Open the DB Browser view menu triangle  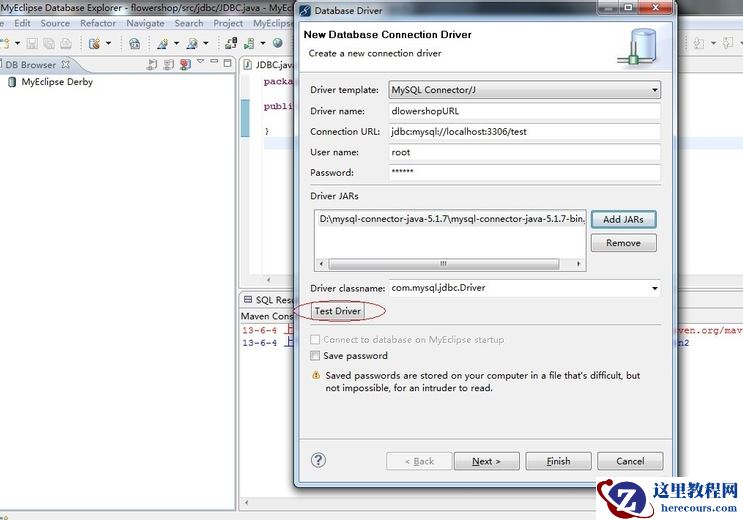click(200, 61)
